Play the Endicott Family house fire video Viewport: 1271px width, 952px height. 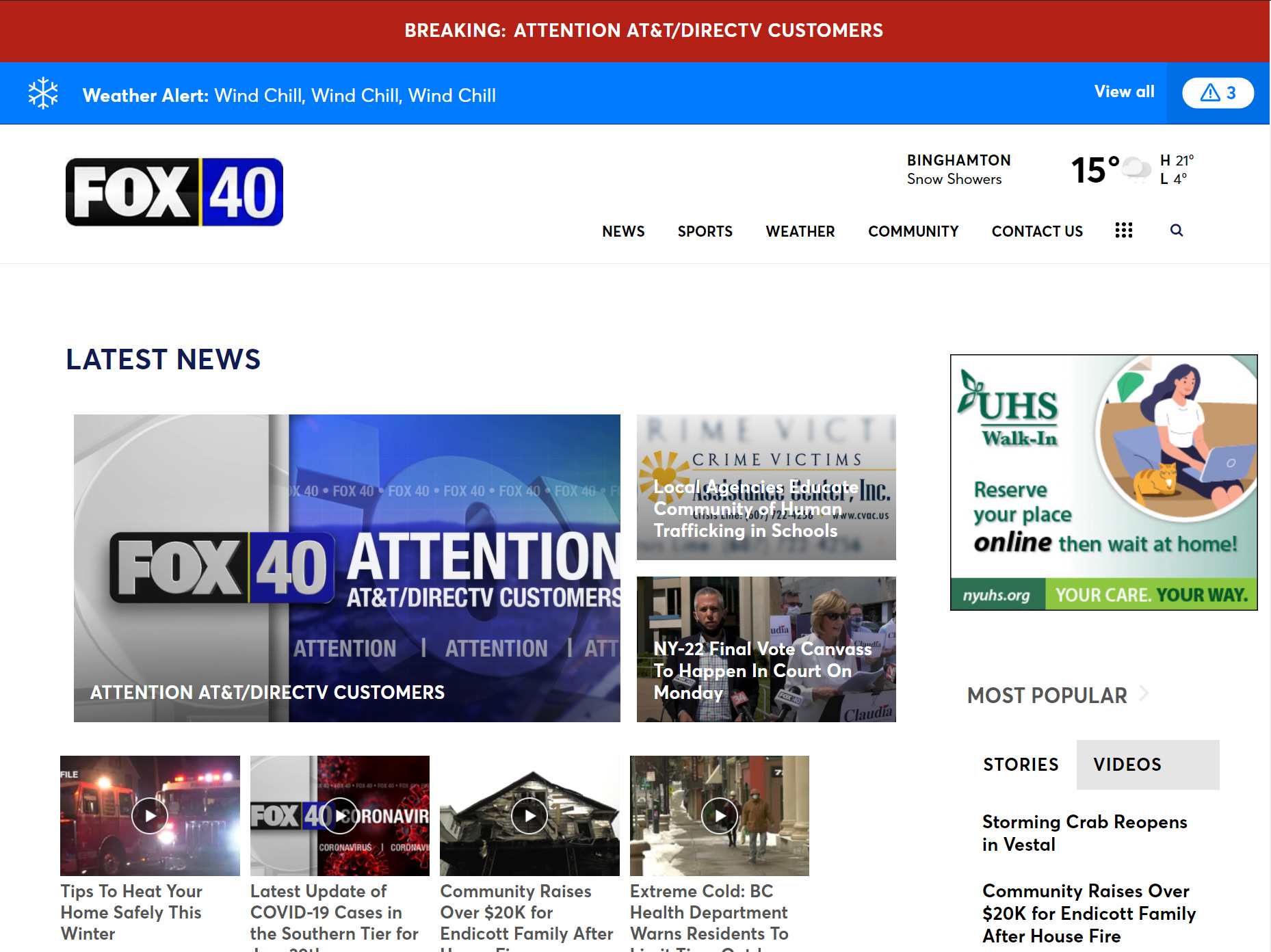[529, 816]
